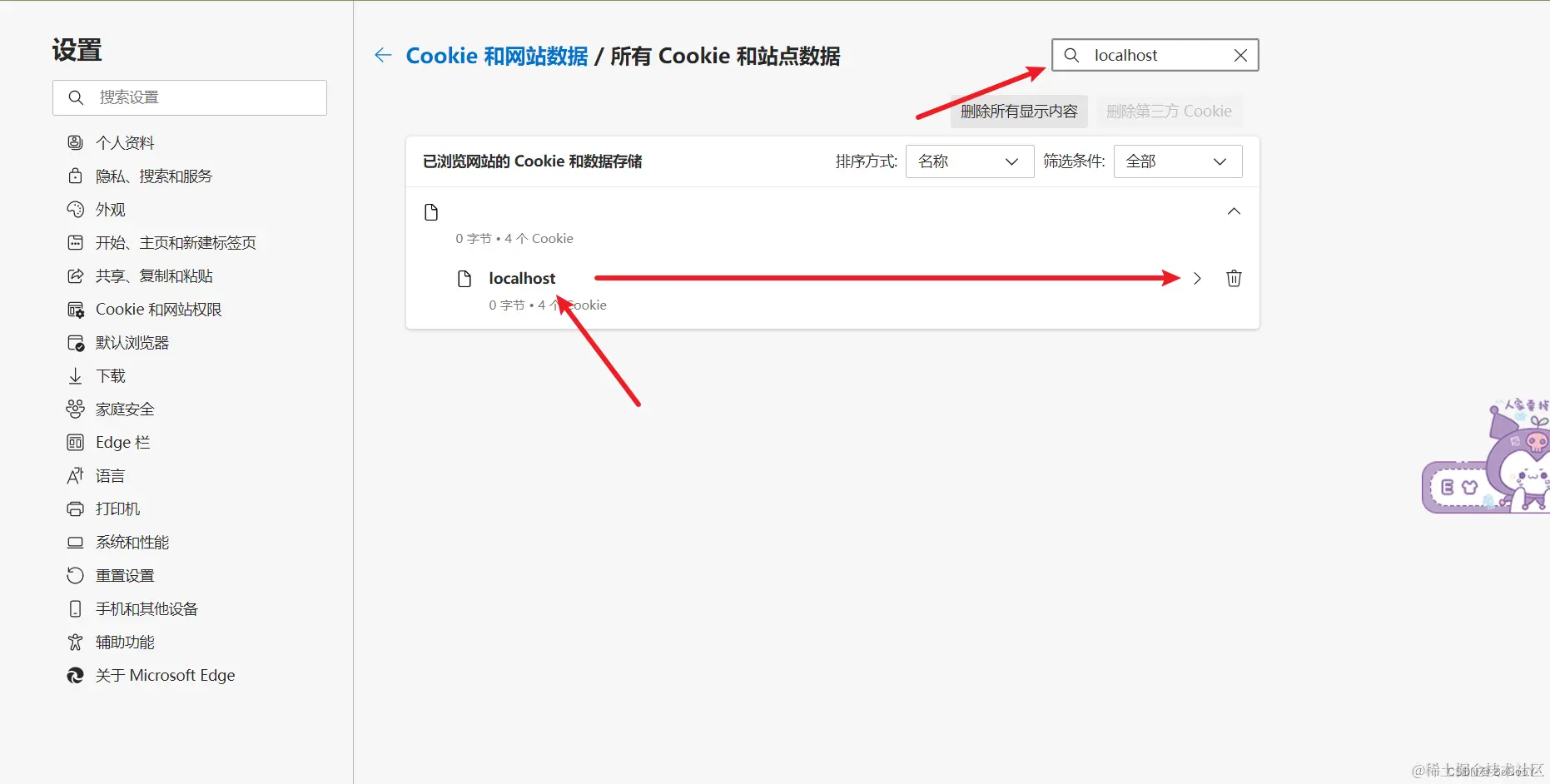The width and height of the screenshot is (1550, 784).
Task: Open localhost cookie details via chevron
Action: (1197, 278)
